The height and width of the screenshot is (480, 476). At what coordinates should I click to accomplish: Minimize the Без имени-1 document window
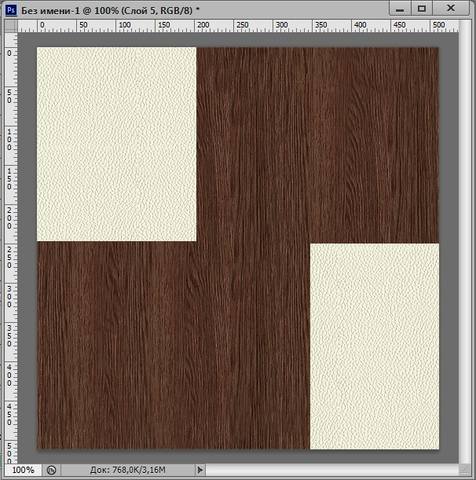click(400, 9)
